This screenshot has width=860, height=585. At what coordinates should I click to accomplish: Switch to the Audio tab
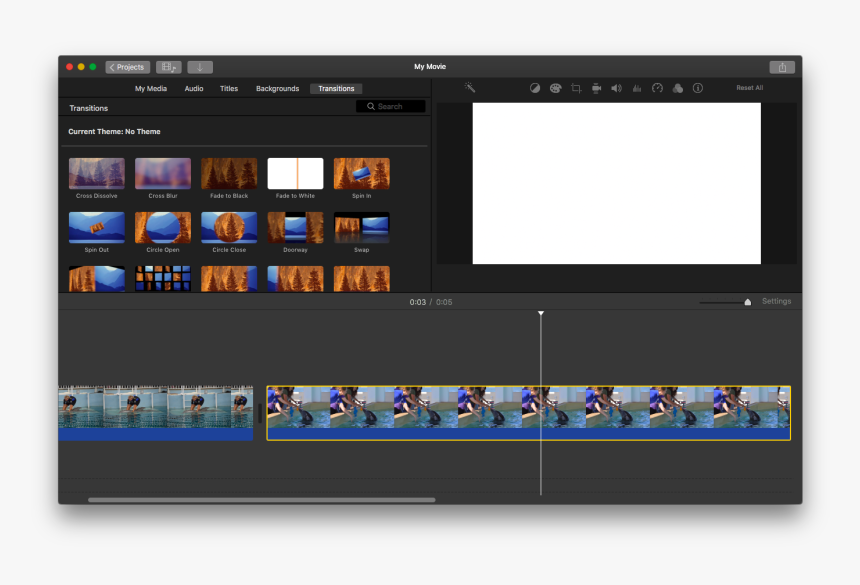coord(194,88)
